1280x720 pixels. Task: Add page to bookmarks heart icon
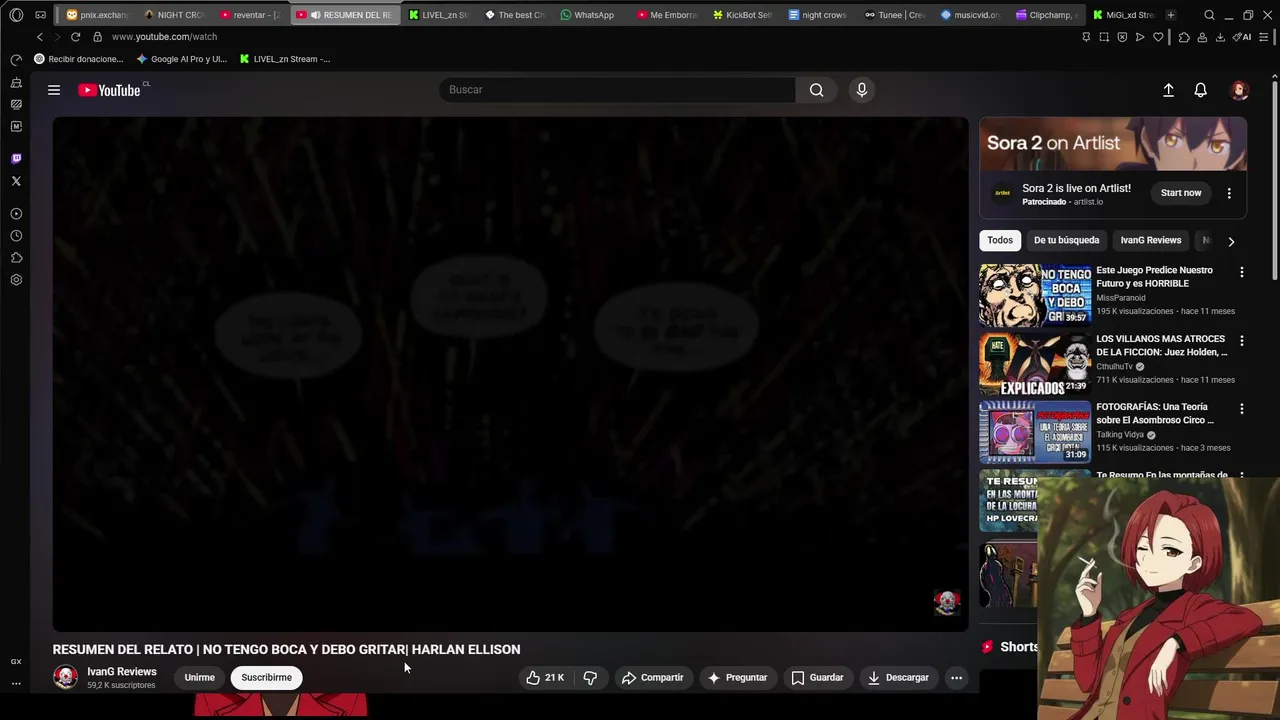[1158, 37]
